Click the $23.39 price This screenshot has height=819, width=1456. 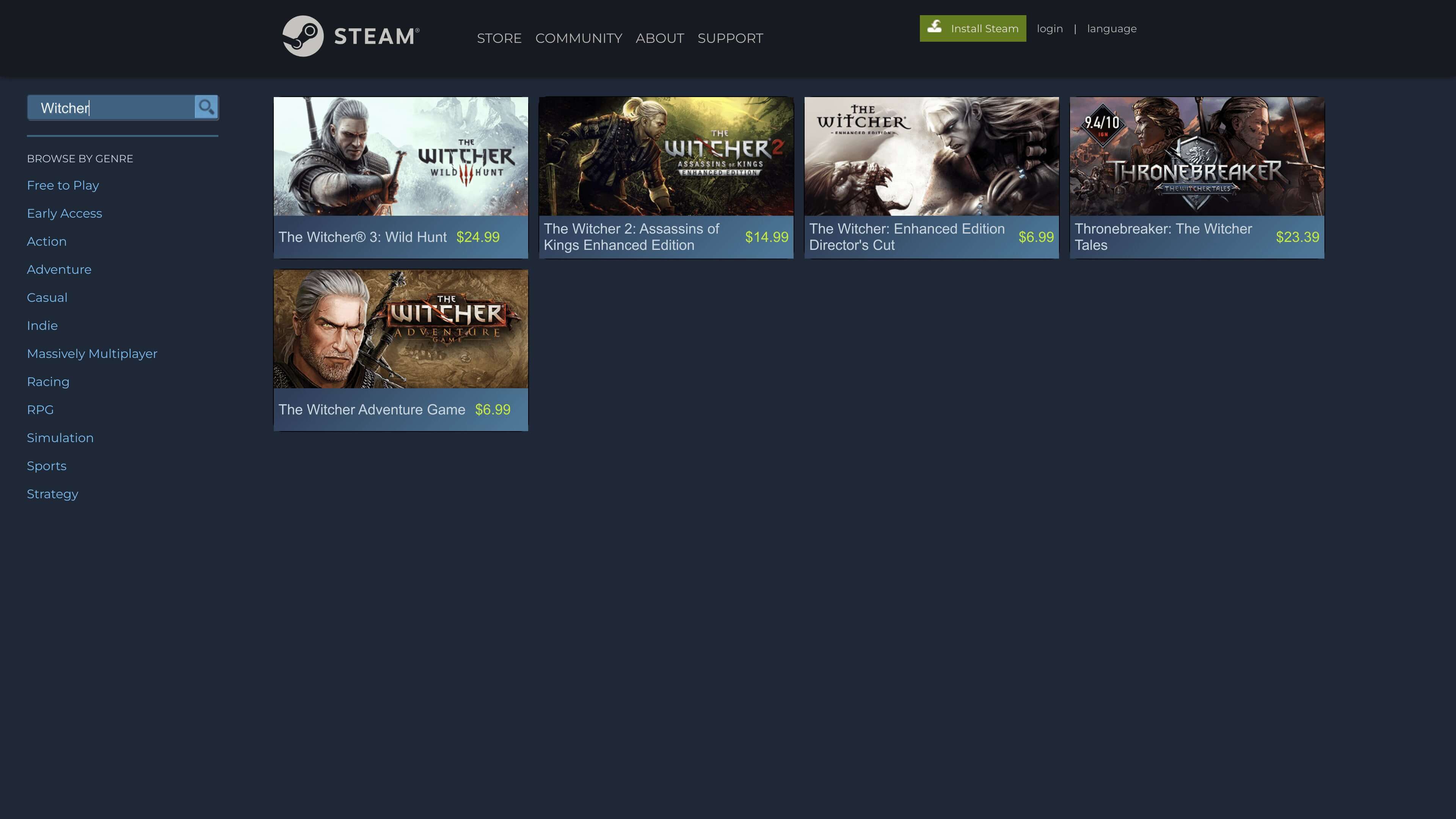[x=1297, y=237]
